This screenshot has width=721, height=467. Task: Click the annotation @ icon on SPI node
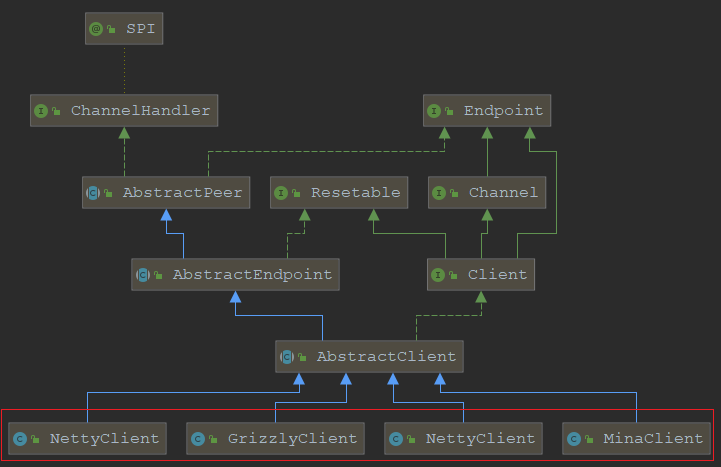(96, 29)
